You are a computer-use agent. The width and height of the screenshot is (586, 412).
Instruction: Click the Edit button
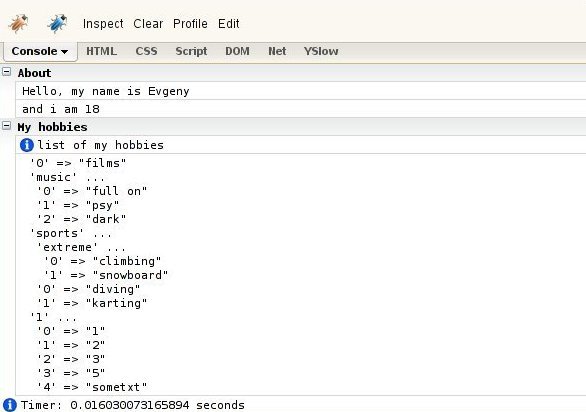(x=229, y=24)
